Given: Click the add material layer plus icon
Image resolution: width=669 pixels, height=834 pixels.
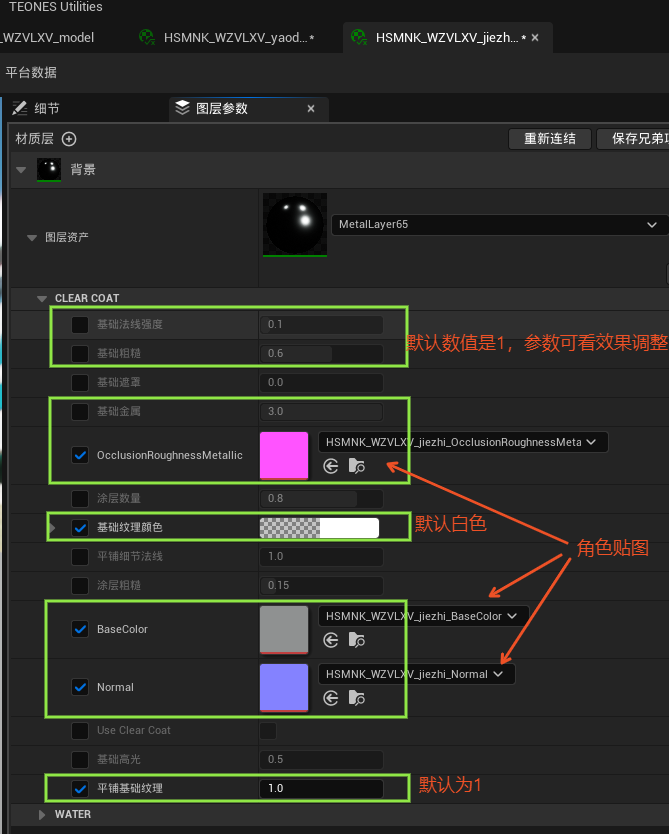Looking at the screenshot, I should [x=69, y=139].
